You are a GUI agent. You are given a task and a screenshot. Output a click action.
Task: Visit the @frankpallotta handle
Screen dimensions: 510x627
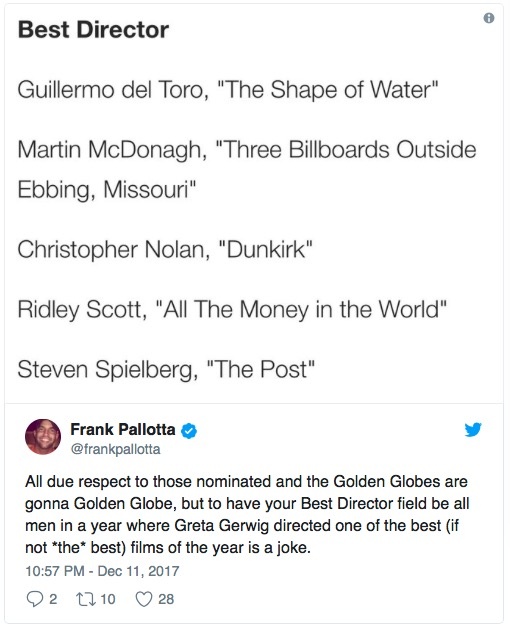pos(115,449)
